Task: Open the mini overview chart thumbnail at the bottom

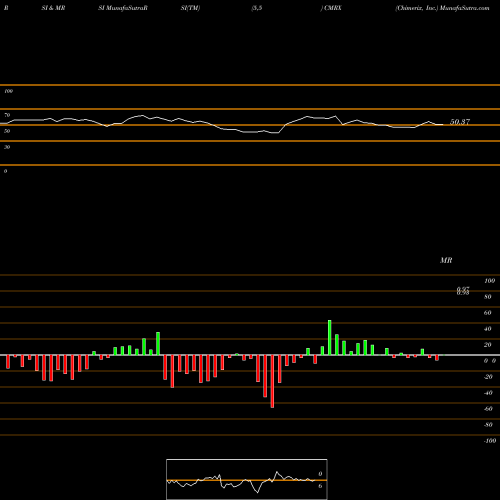Action: pos(247,479)
